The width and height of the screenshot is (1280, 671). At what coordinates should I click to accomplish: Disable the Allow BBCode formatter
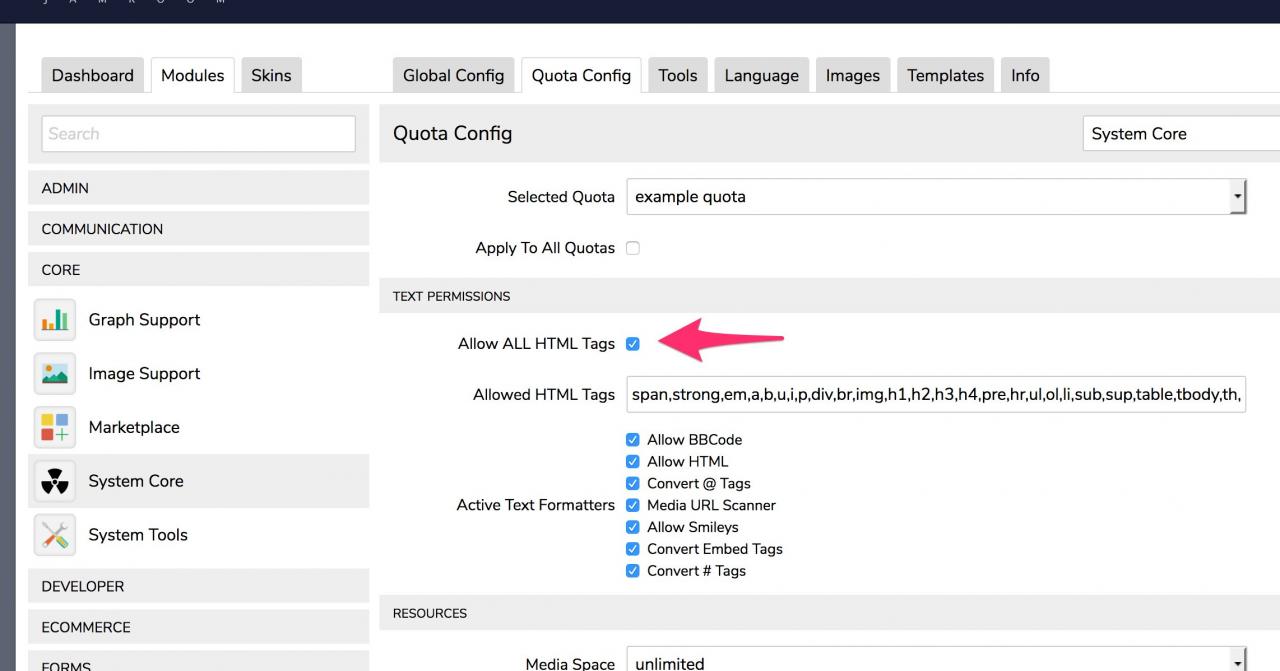(632, 440)
